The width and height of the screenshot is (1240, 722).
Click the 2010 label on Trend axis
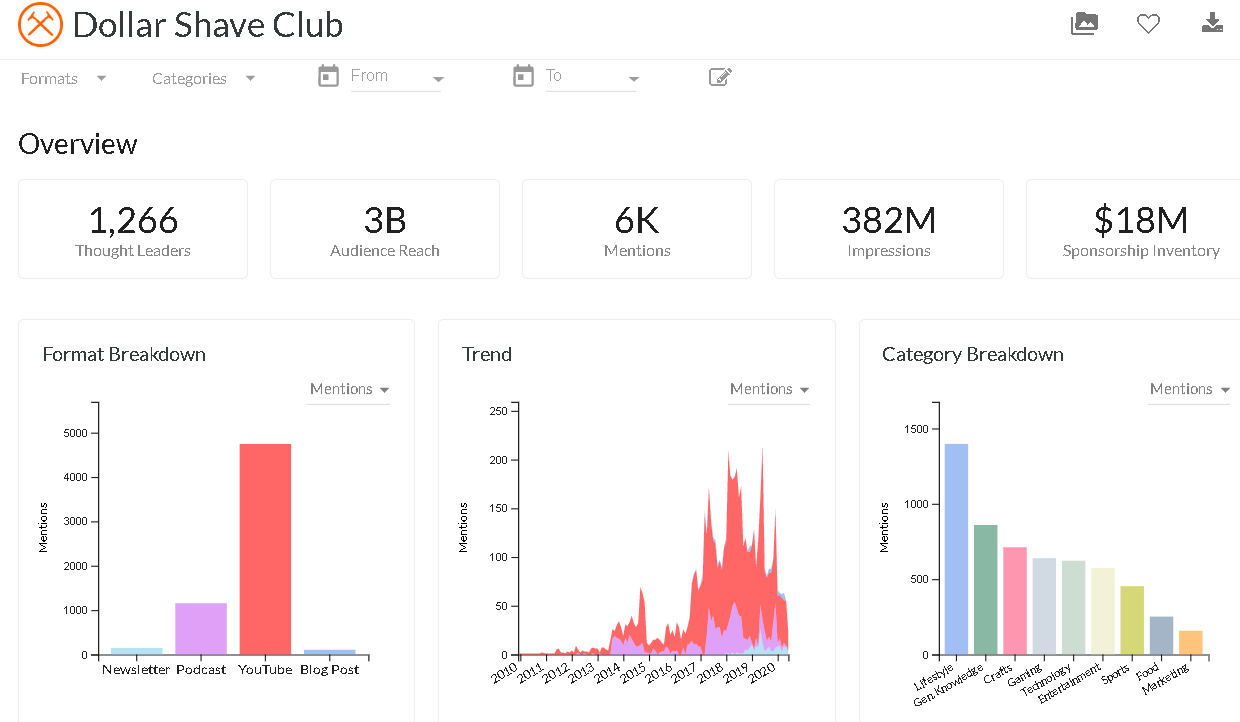point(504,672)
